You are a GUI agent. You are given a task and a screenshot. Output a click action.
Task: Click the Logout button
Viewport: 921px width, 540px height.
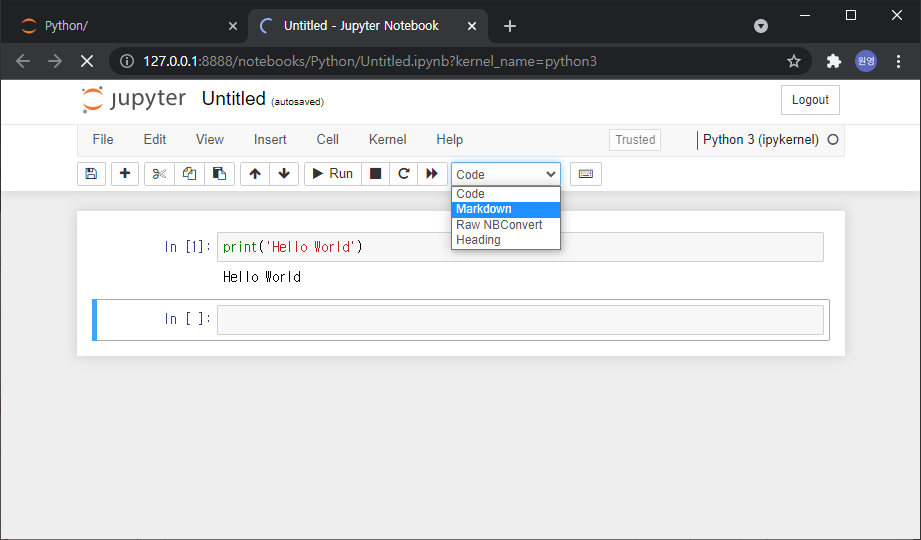(810, 100)
